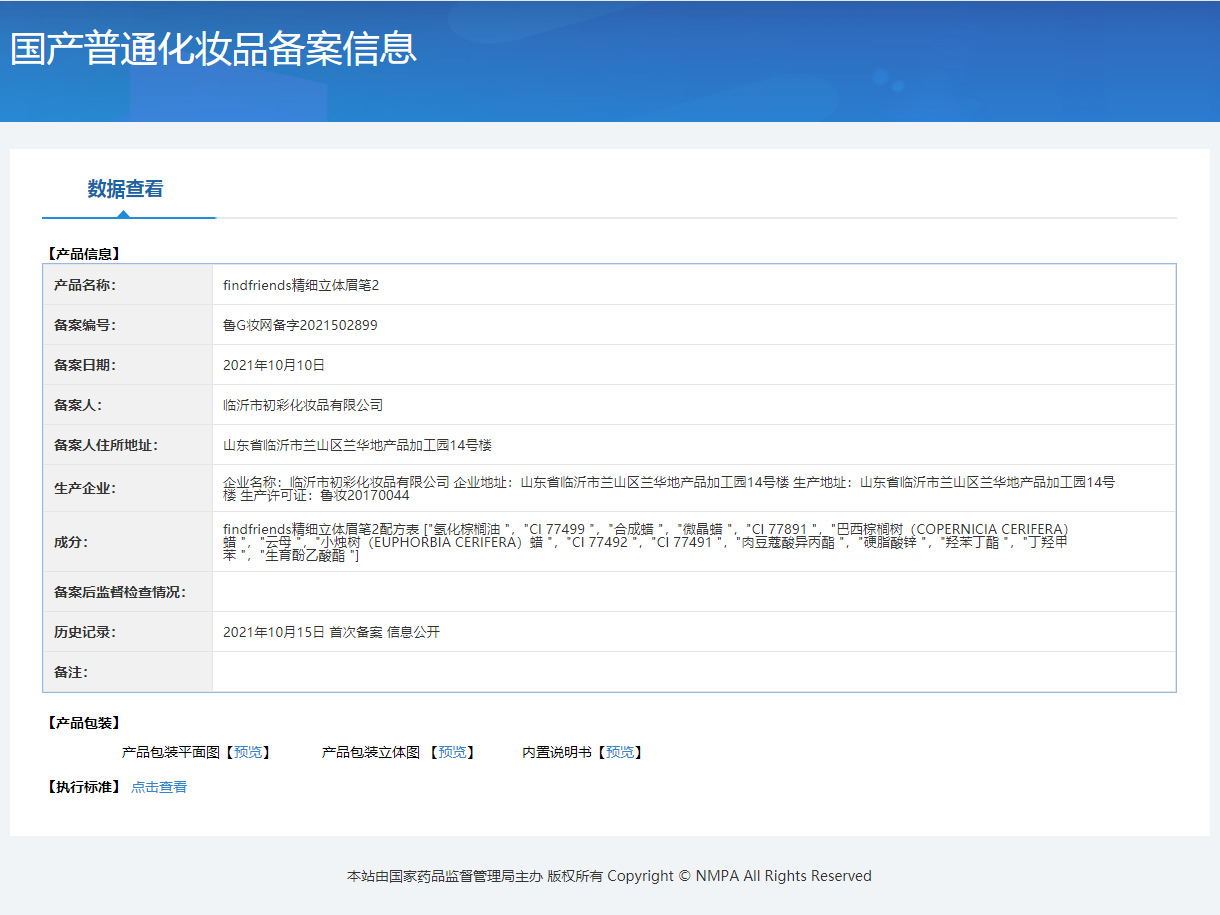Select history record 2021年10月15日 首次备案 信息公开

331,632
